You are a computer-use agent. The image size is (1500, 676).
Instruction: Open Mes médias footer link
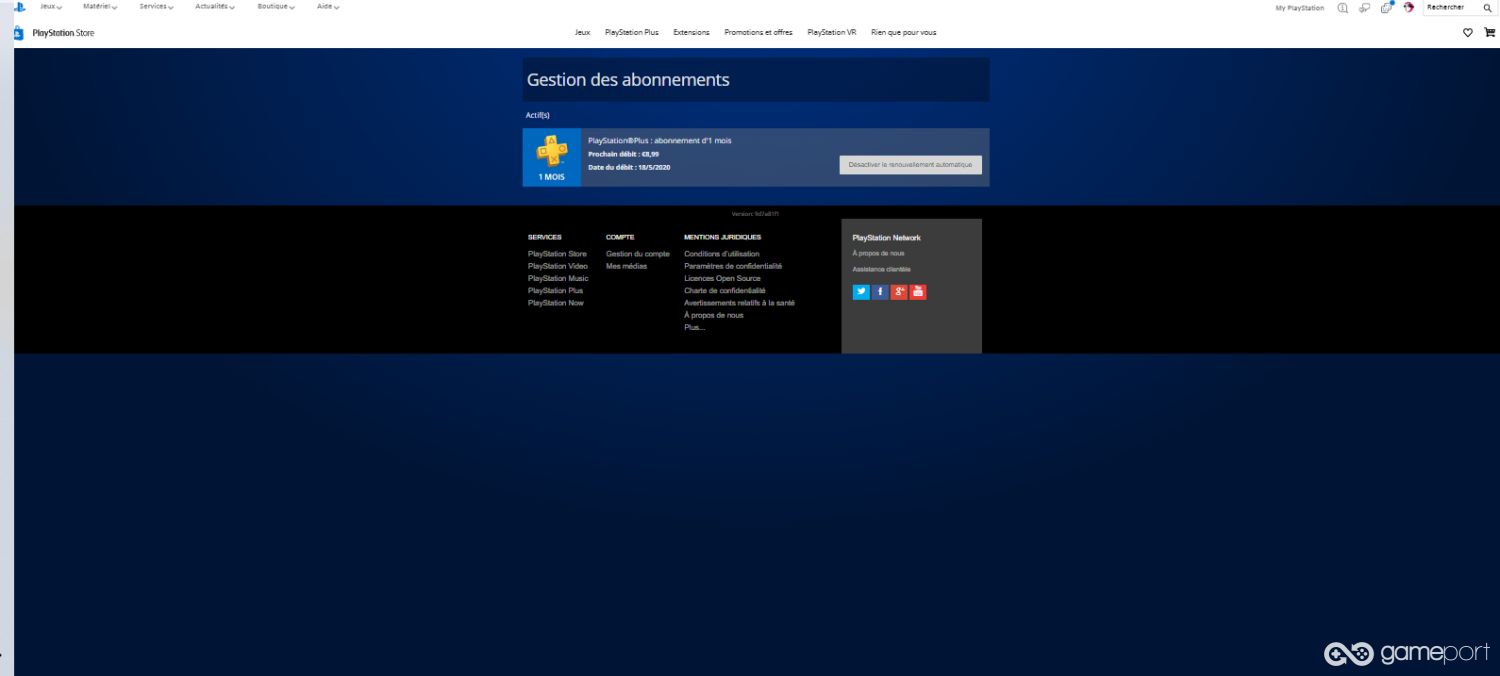pyautogui.click(x=626, y=266)
